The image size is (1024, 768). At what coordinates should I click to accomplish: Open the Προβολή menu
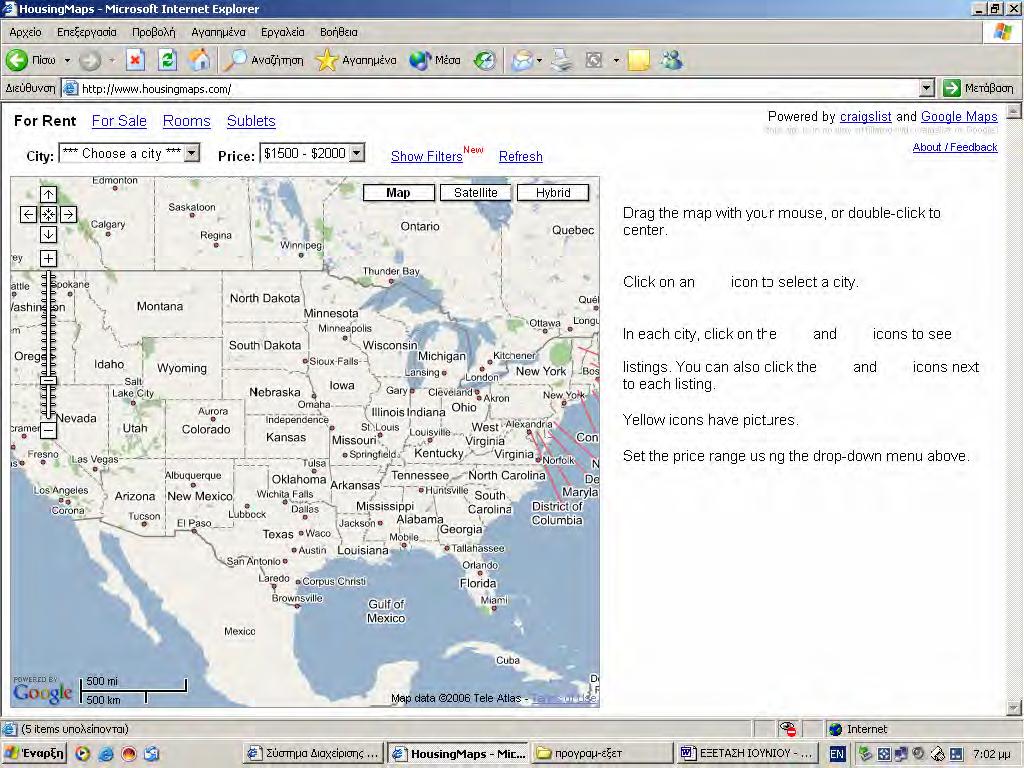(153, 32)
